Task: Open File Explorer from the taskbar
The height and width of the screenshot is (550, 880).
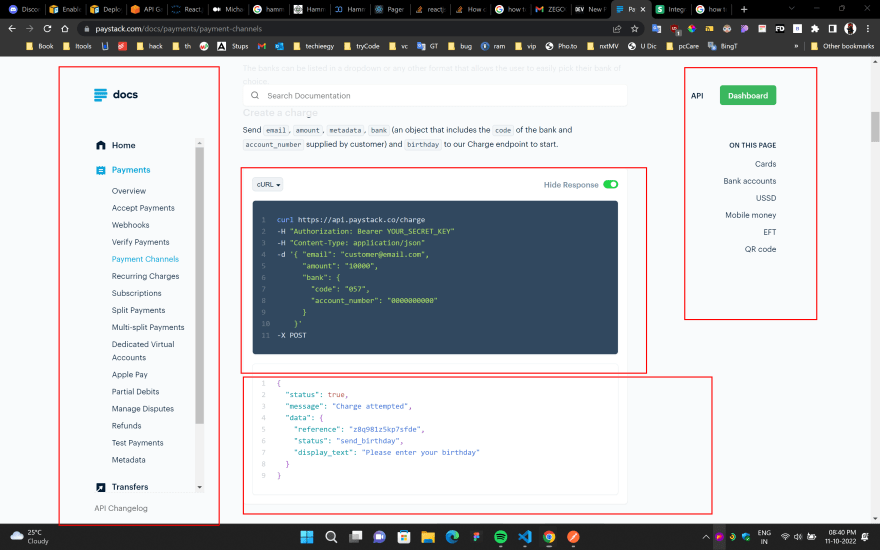Action: (428, 537)
